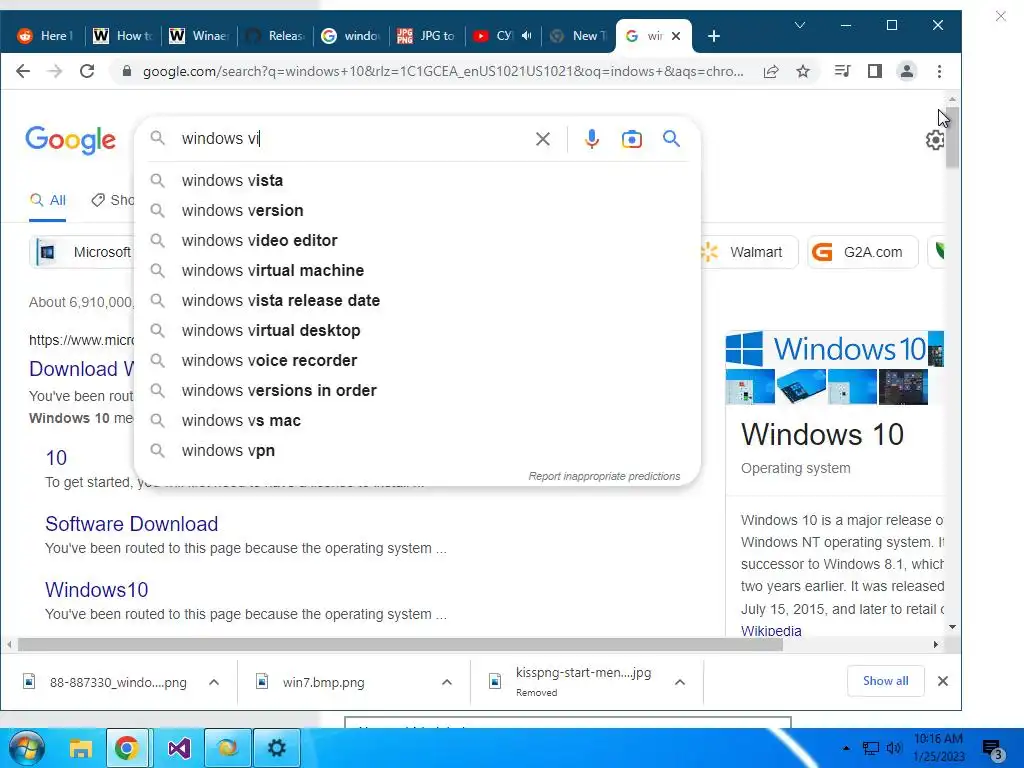This screenshot has width=1024, height=768.
Task: Open the G2A.com shopping chip
Action: (863, 252)
